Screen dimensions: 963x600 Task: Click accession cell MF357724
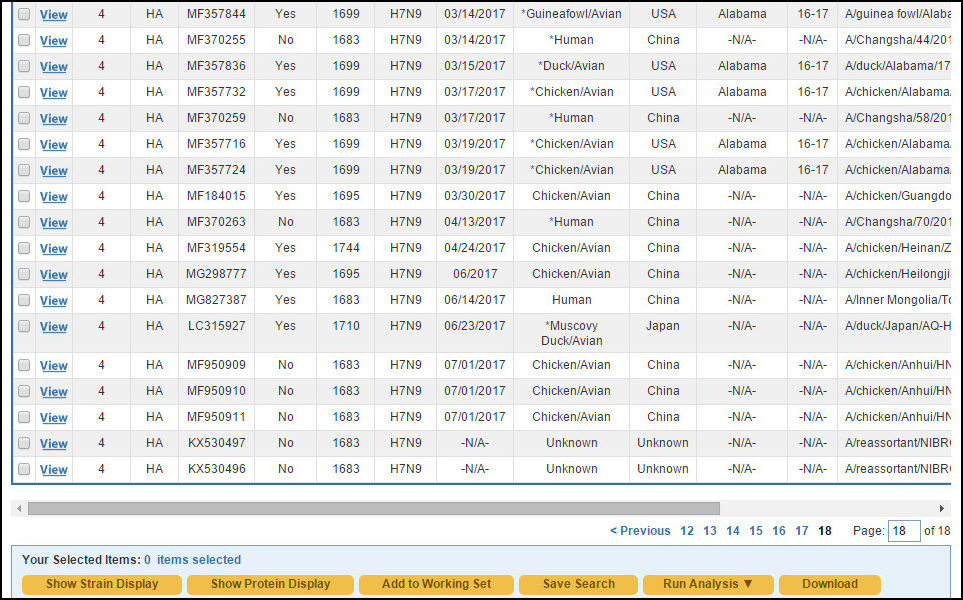pyautogui.click(x=216, y=169)
